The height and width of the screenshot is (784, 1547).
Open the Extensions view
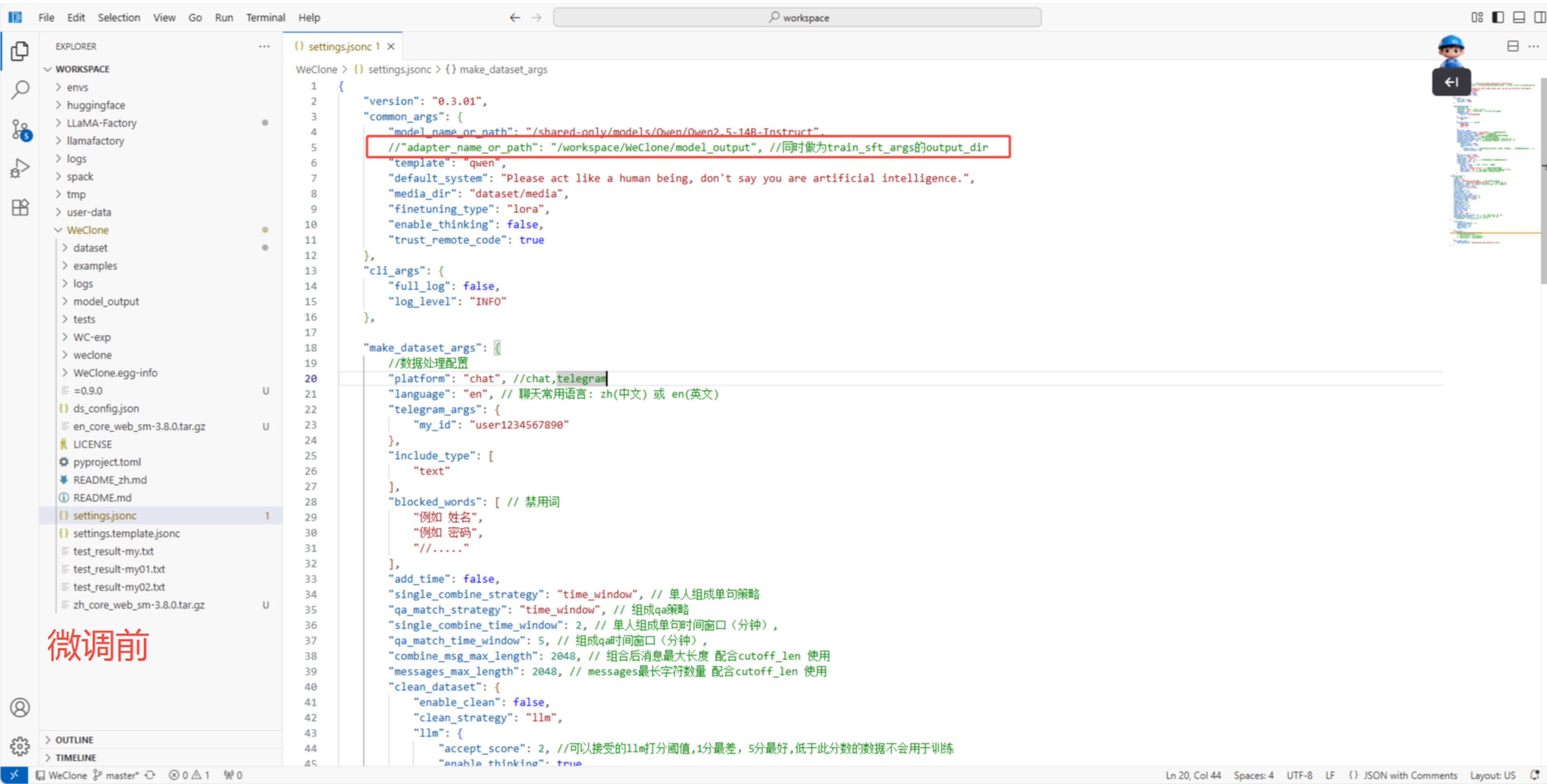click(x=20, y=208)
